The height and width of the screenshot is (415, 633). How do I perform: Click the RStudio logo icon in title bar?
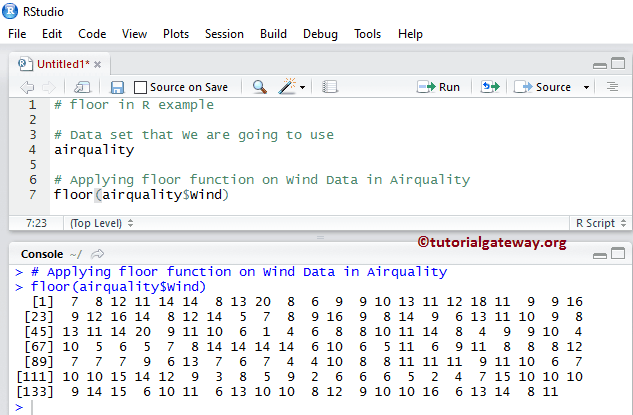tap(10, 11)
